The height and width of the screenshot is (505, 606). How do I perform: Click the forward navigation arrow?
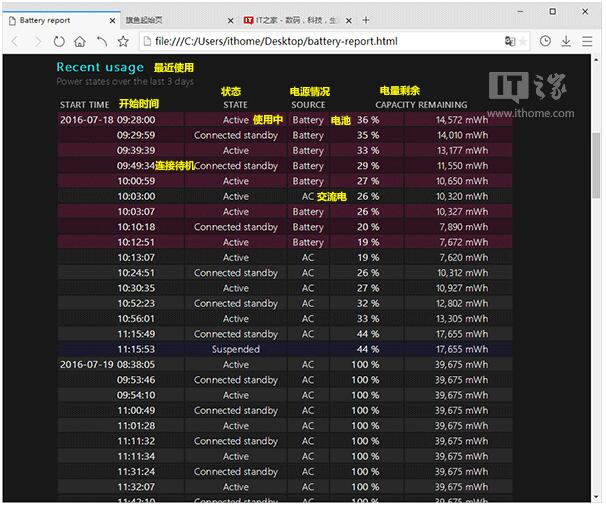(38, 42)
